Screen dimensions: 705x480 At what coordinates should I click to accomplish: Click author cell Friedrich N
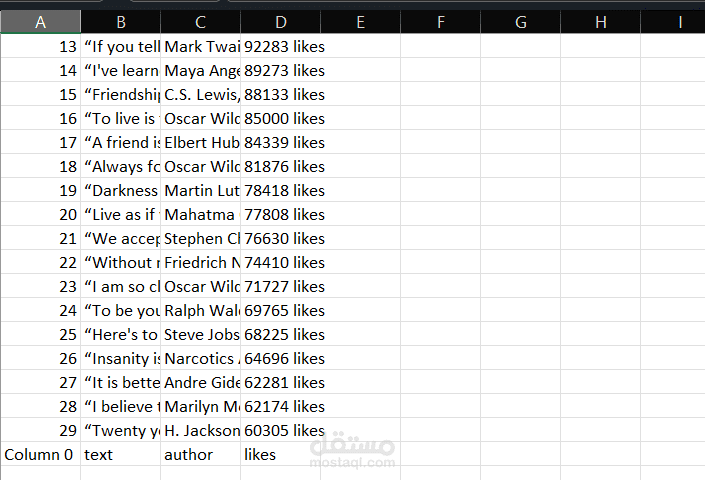(201, 262)
